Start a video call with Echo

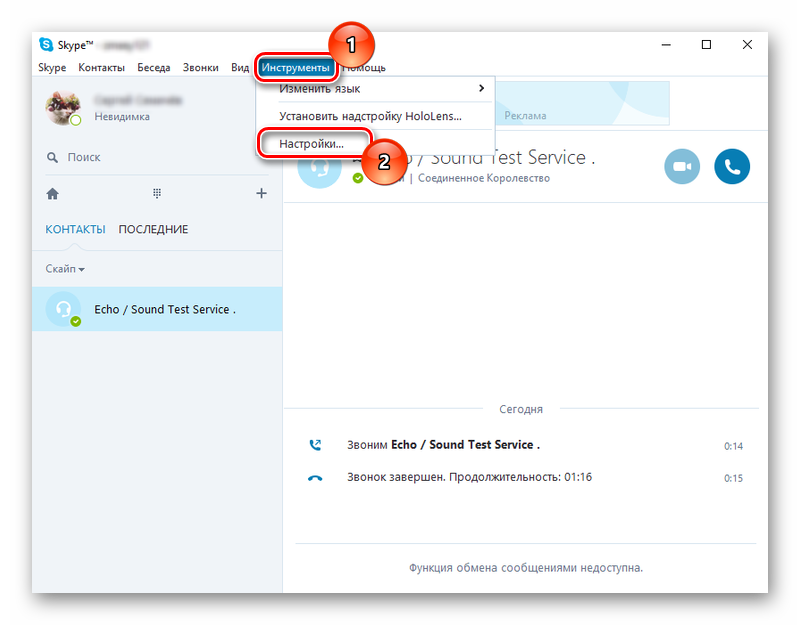pos(682,167)
